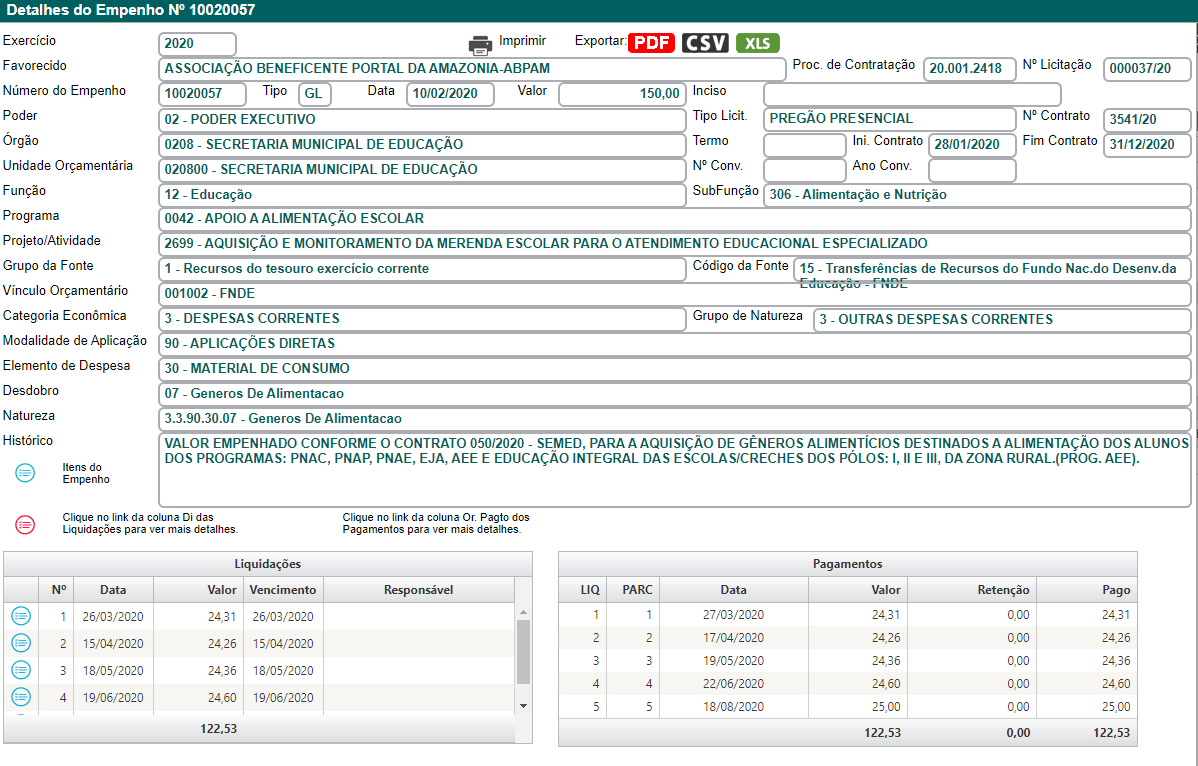Image resolution: width=1198 pixels, height=766 pixels.
Task: Export the details as CSV
Action: click(705, 43)
